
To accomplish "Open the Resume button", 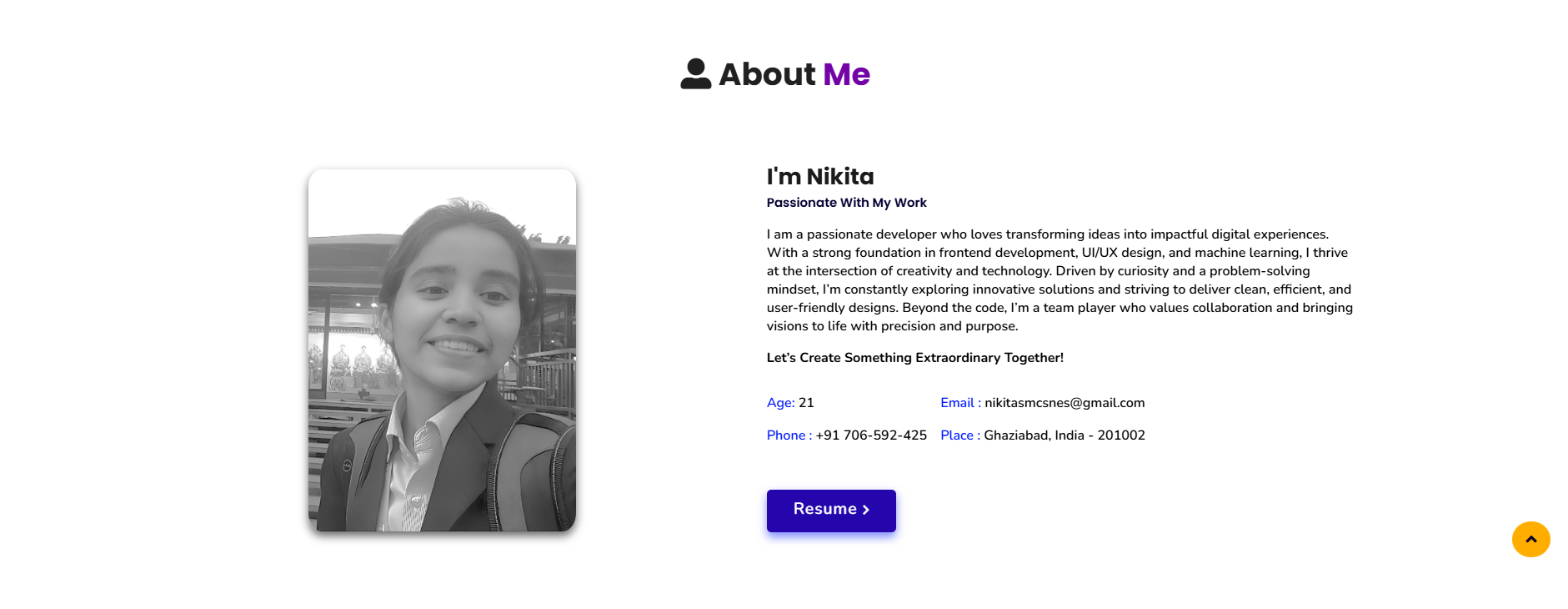I will click(831, 511).
